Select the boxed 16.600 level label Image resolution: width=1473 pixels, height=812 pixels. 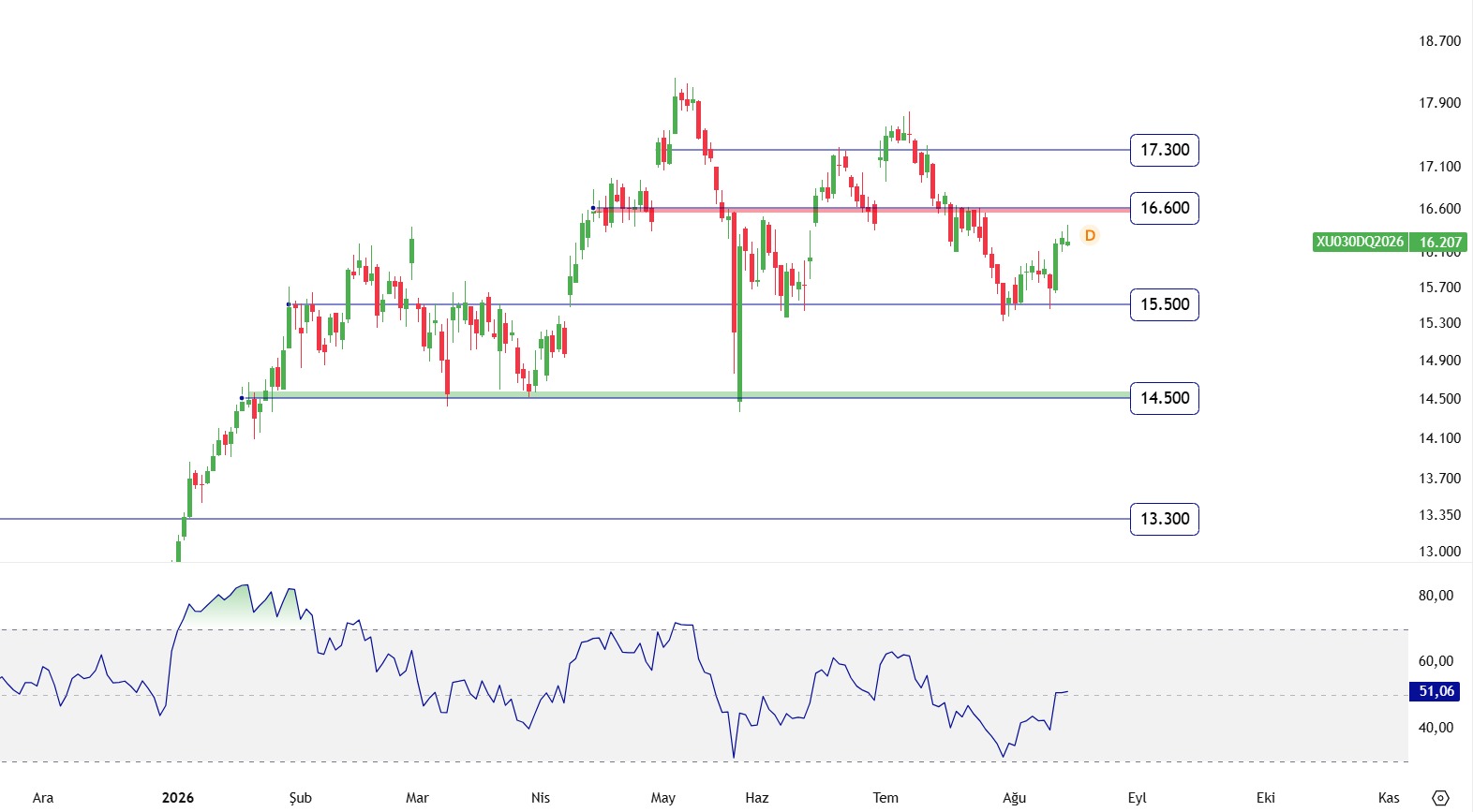[x=1165, y=208]
